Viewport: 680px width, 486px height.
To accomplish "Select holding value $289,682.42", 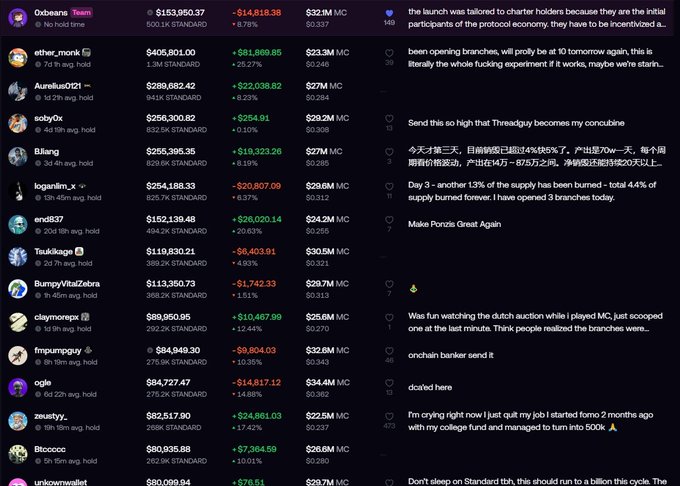I will pyautogui.click(x=171, y=86).
